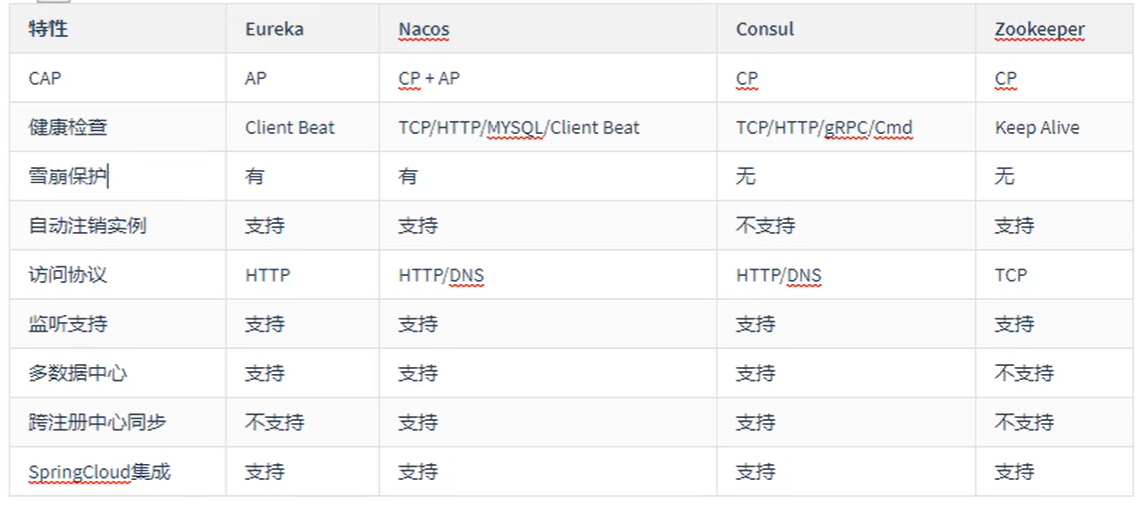Screen dimensions: 1144x505
Task: Click the 跨注册中心同步 row label
Action: [x=98, y=422]
